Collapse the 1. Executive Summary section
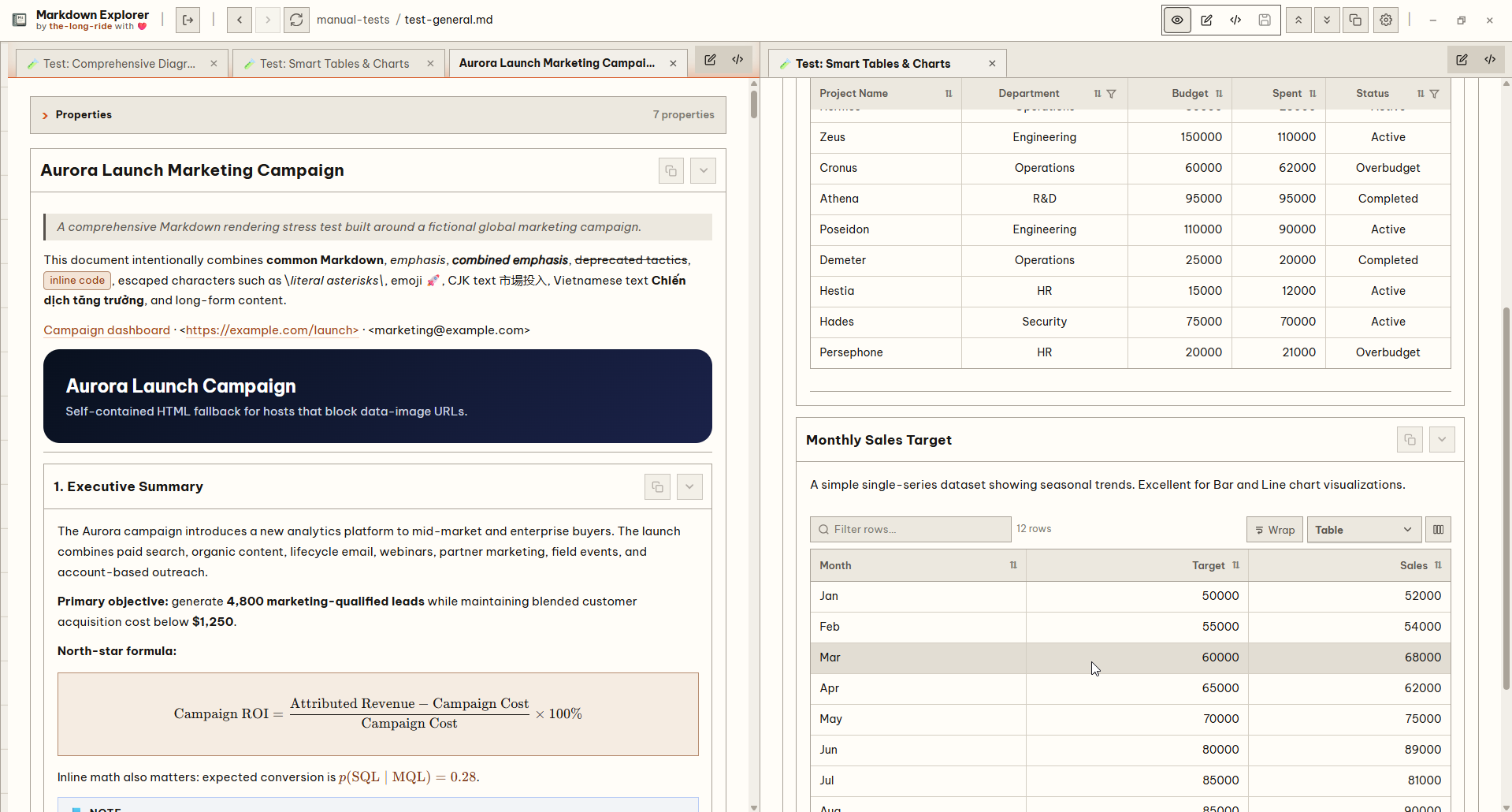The height and width of the screenshot is (812, 1512). pyautogui.click(x=689, y=487)
